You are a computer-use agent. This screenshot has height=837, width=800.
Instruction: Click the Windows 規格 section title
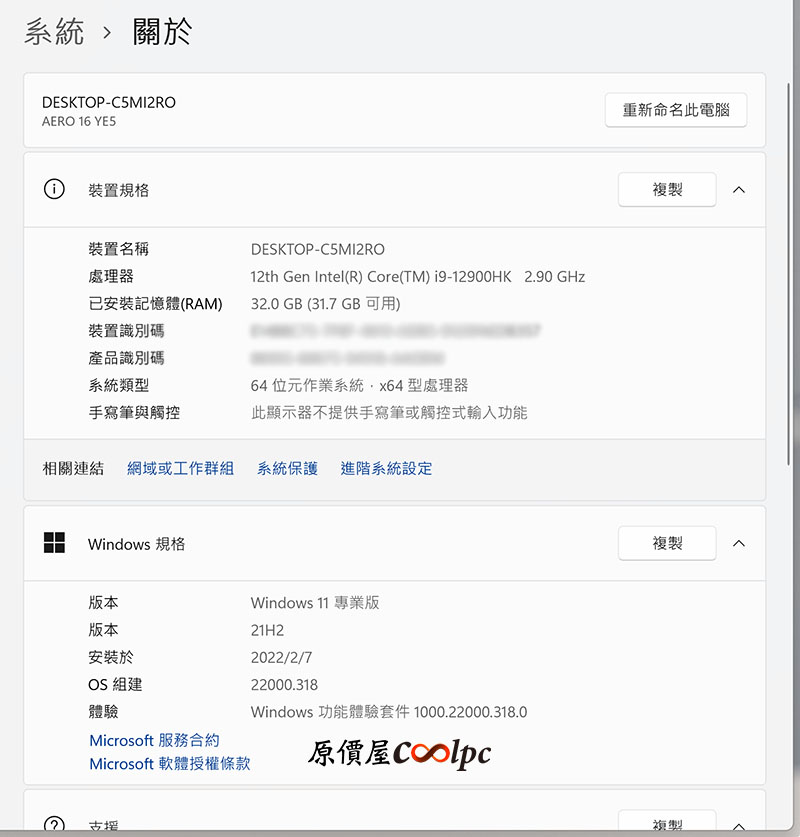[137, 544]
